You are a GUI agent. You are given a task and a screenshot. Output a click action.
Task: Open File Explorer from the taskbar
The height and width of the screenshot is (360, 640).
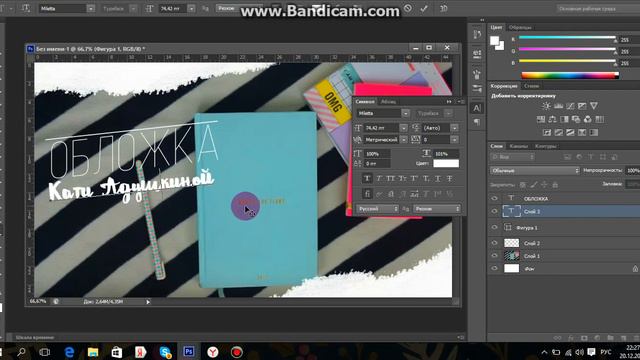(x=93, y=351)
